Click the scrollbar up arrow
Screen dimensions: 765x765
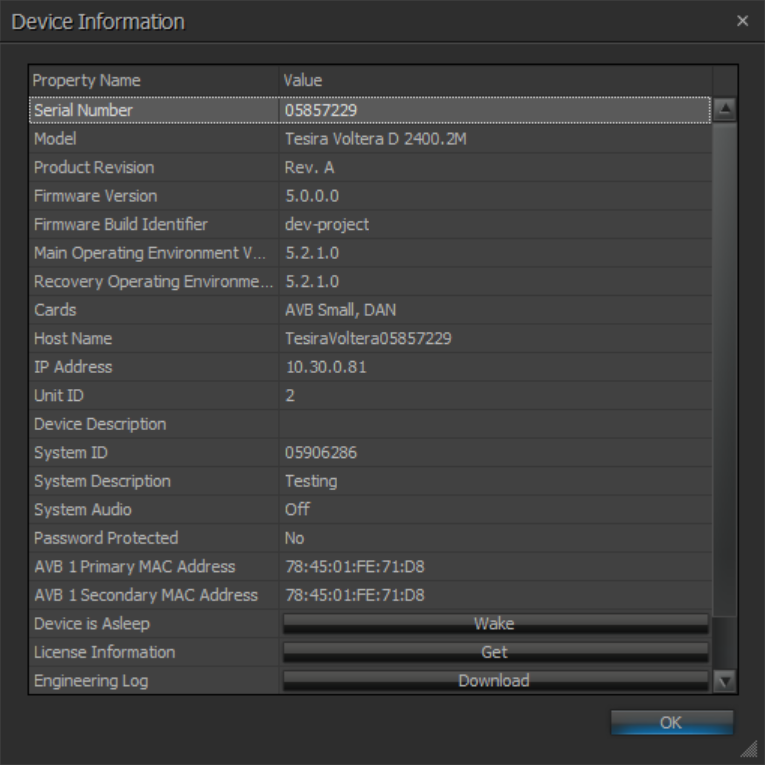point(725,109)
